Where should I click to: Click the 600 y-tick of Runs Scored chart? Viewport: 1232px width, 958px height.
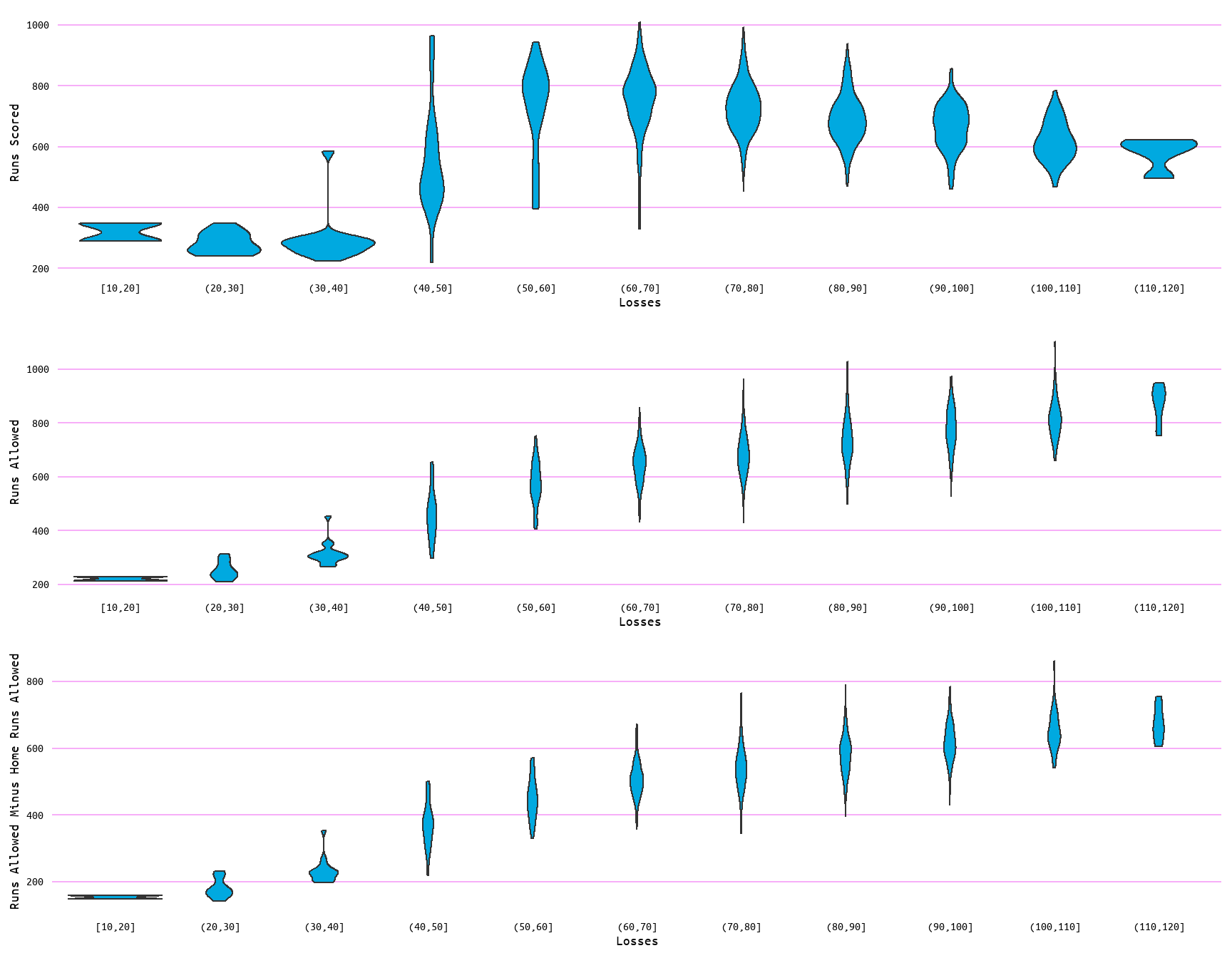point(41,147)
